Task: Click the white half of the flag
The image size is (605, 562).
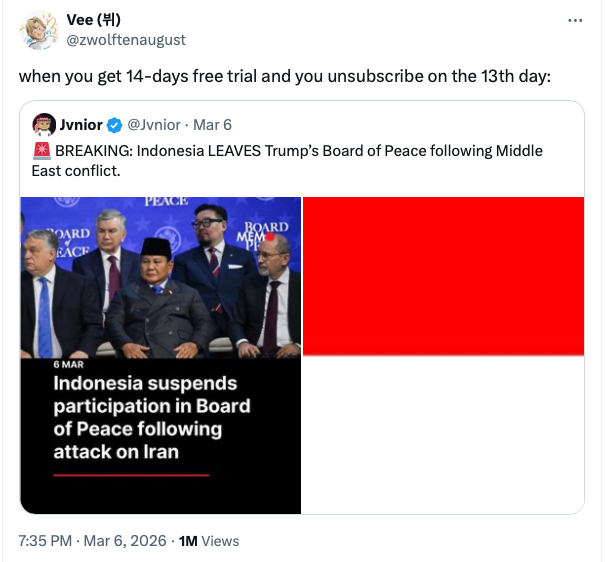Action: 443,434
